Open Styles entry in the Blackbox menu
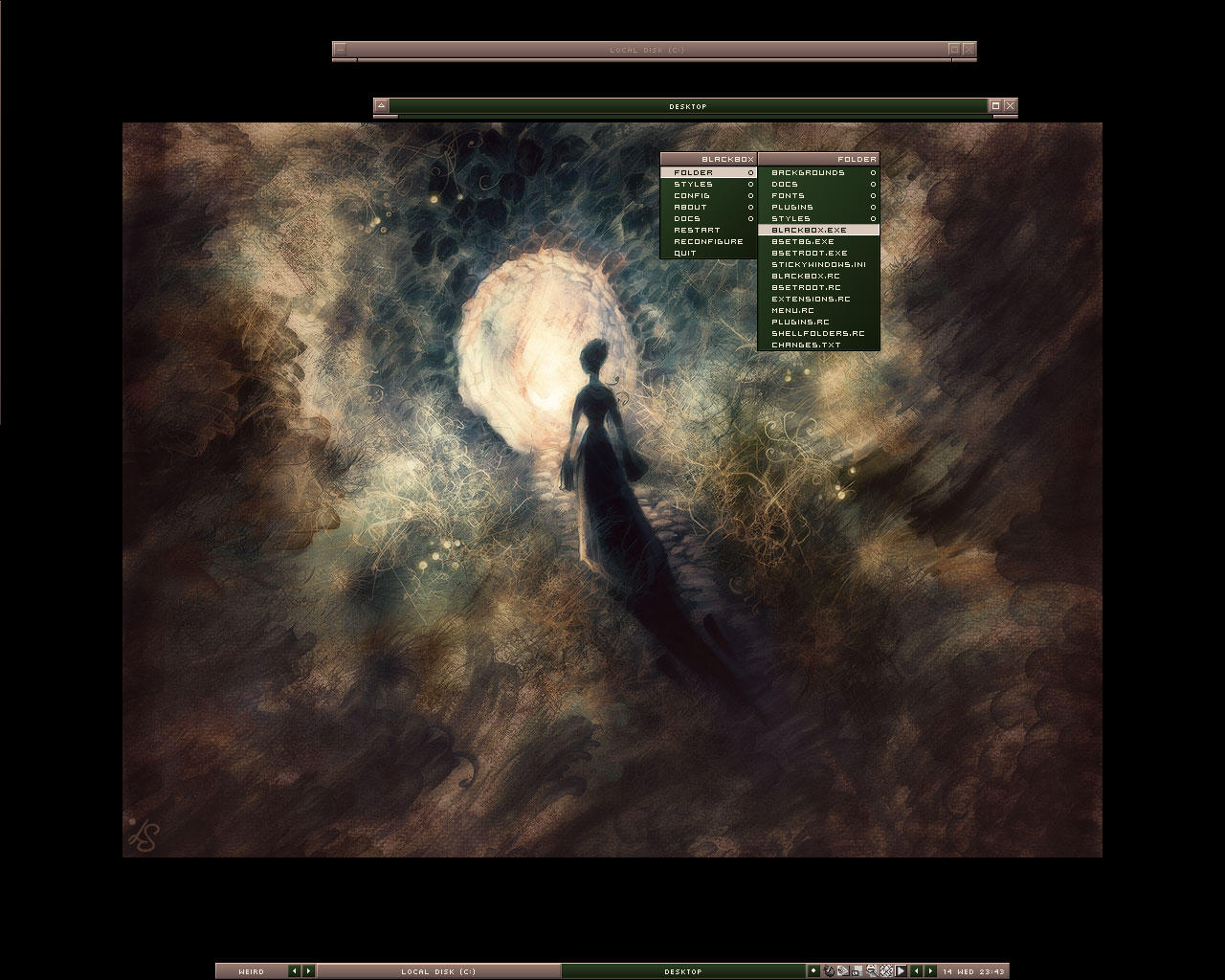1225x980 pixels. click(708, 184)
